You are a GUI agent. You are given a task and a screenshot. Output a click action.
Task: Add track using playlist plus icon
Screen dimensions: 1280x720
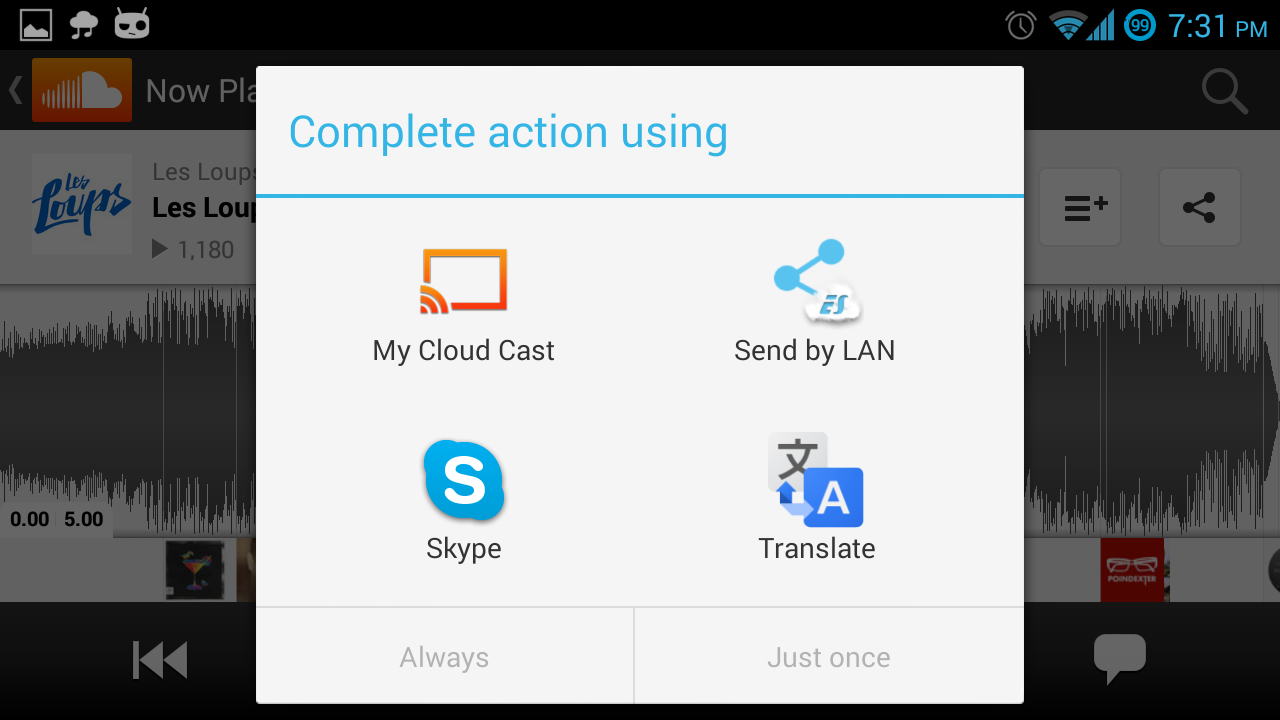pyautogui.click(x=1080, y=208)
